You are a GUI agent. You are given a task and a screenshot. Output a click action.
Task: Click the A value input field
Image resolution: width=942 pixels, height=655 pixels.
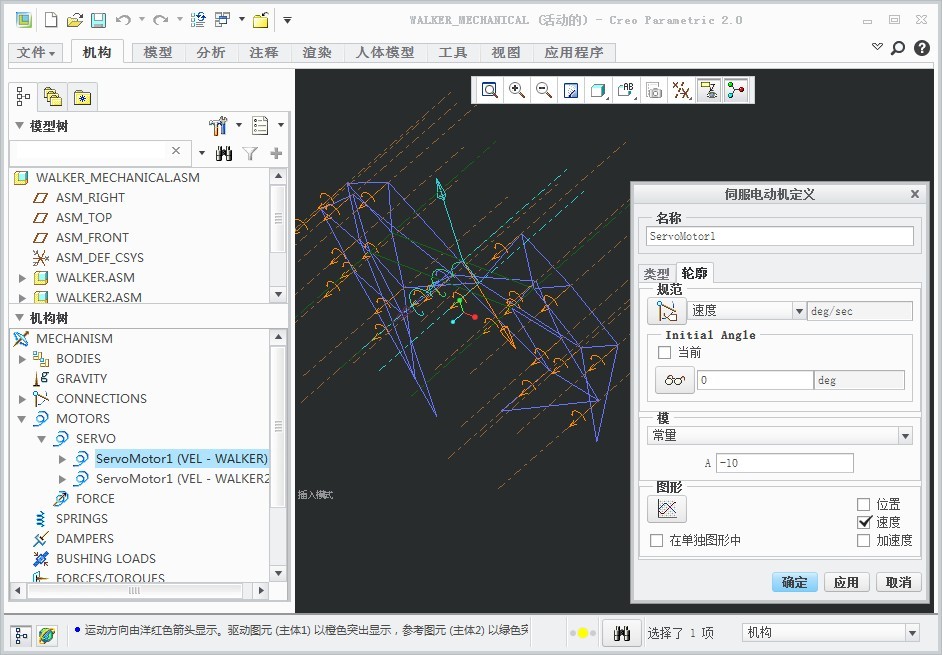click(x=784, y=463)
